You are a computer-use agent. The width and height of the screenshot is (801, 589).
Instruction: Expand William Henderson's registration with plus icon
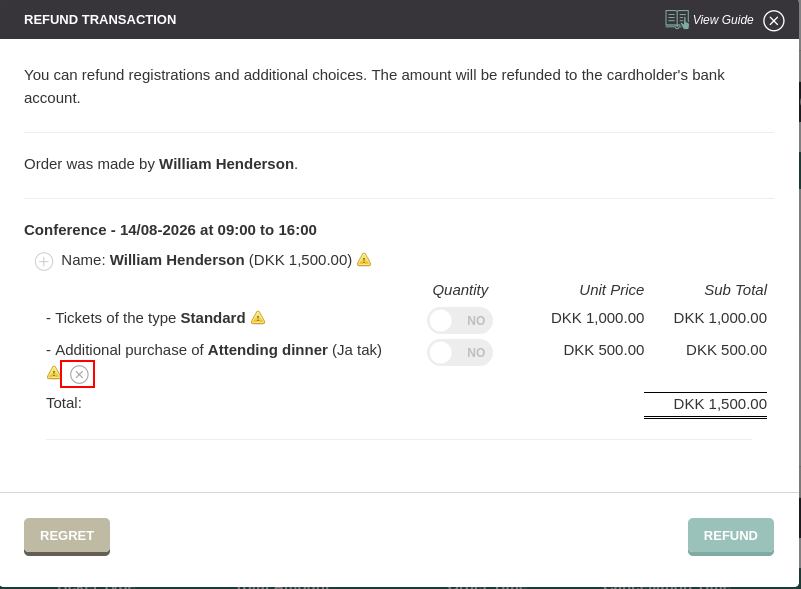(x=44, y=261)
